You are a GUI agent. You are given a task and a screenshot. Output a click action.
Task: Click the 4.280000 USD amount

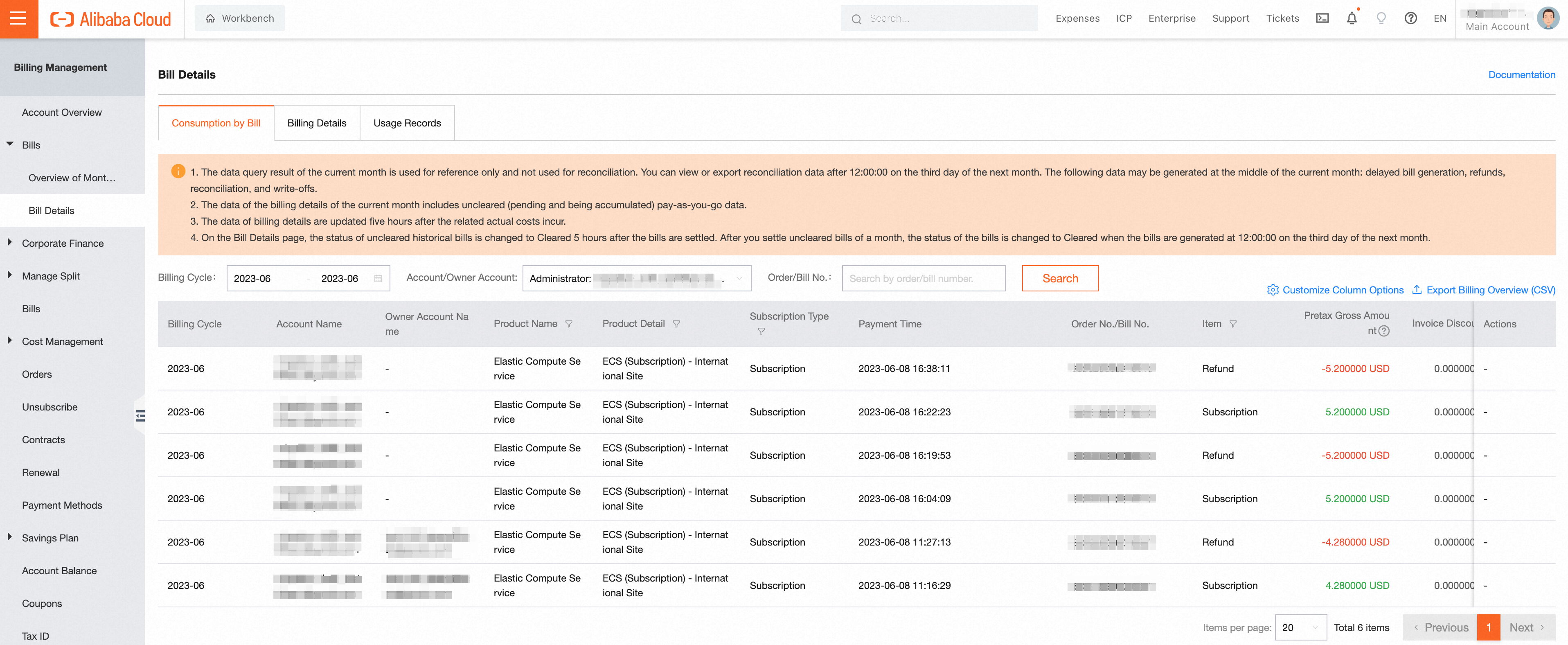pyautogui.click(x=1357, y=585)
